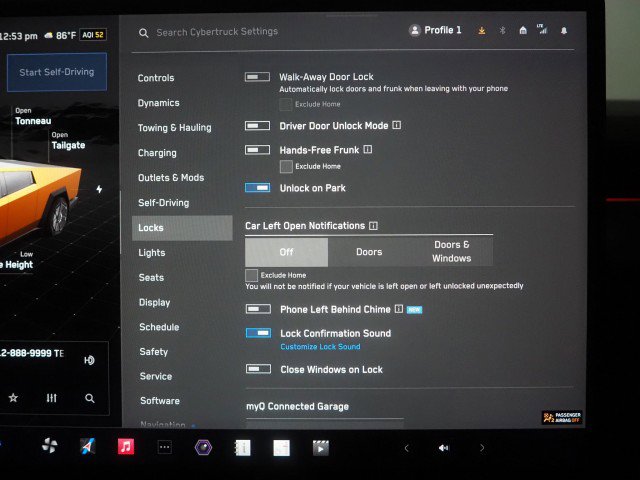Open Profile 1 driver profile

point(435,30)
